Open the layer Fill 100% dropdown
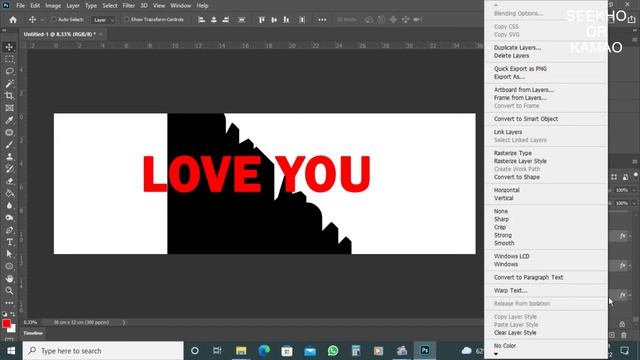 633,203
